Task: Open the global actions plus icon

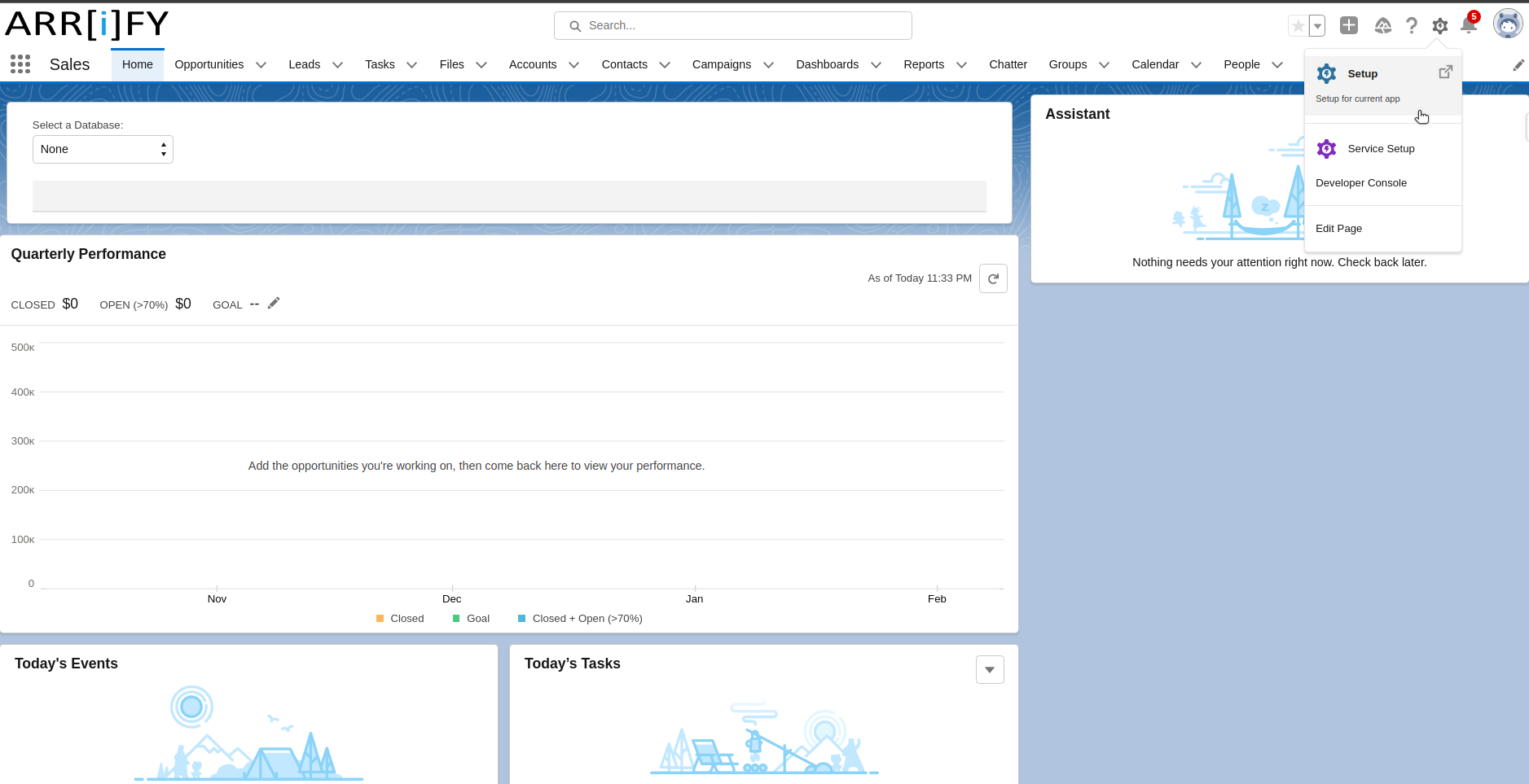Action: tap(1348, 25)
